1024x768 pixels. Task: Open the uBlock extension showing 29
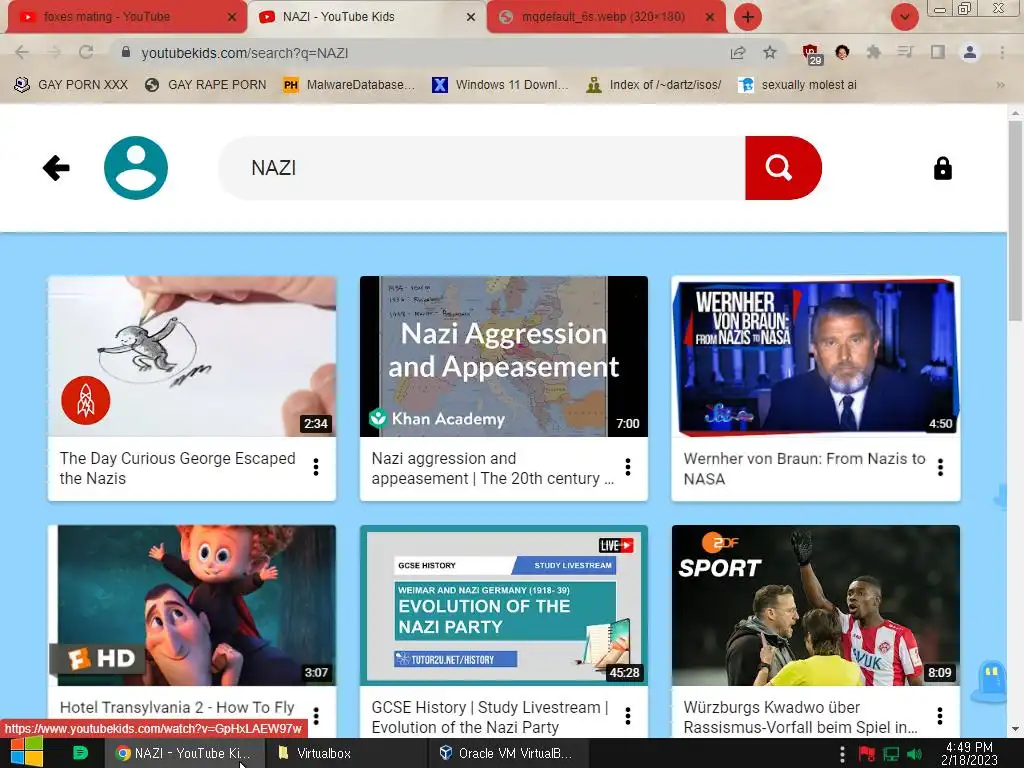812,54
